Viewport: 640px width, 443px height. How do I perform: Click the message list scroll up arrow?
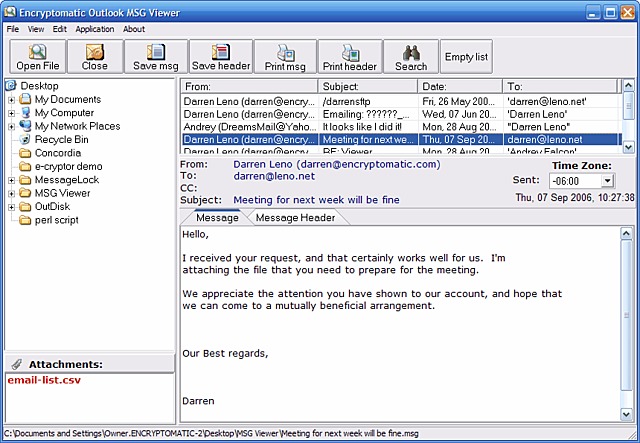pos(629,85)
